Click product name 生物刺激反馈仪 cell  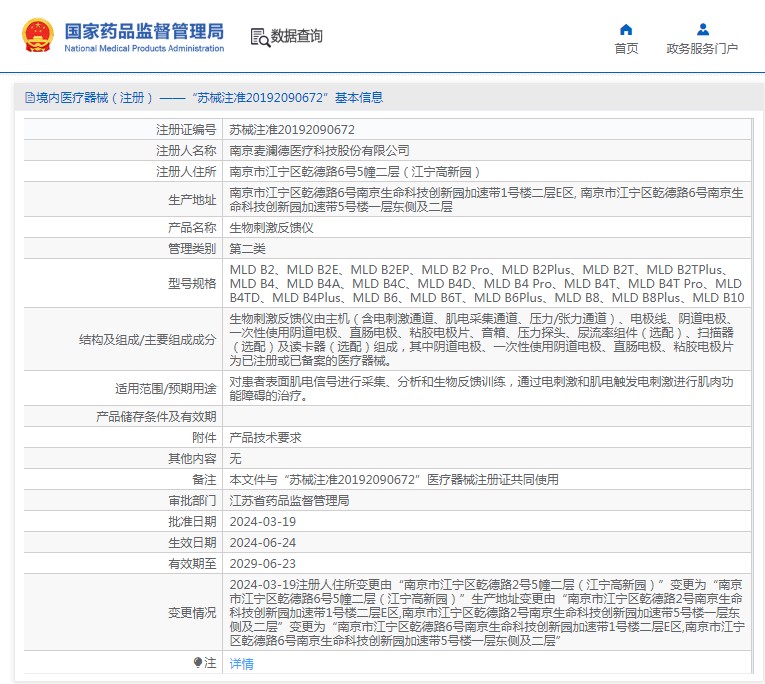coord(271,227)
